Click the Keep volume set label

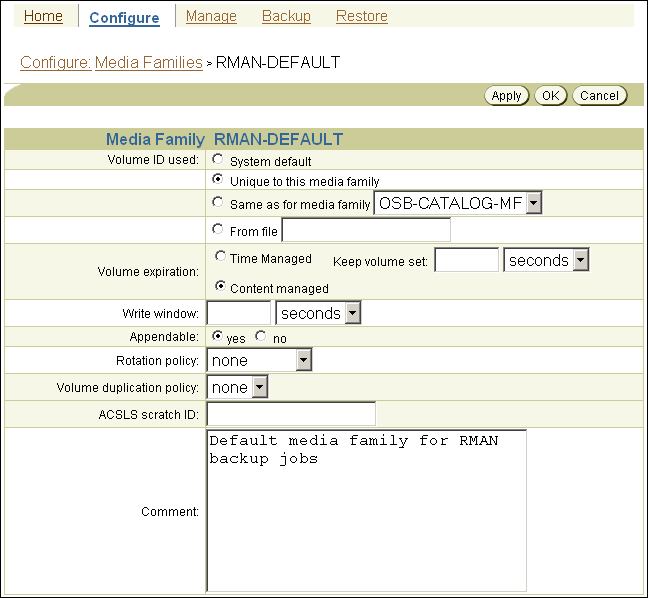381,261
